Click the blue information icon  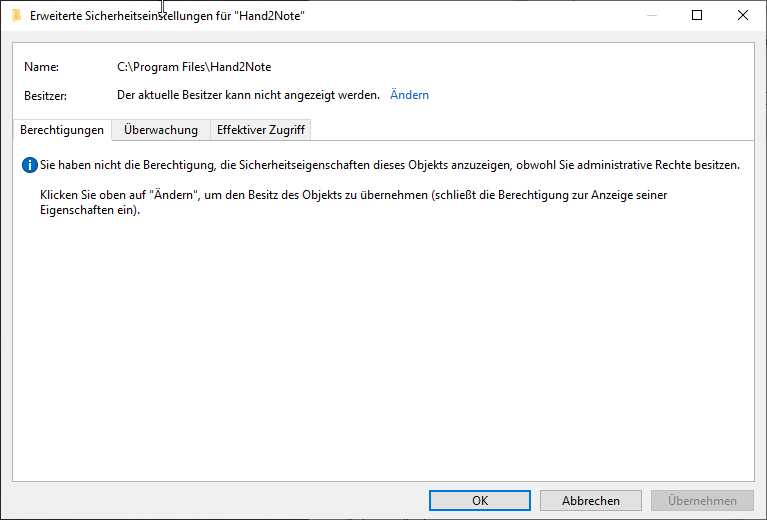30,165
